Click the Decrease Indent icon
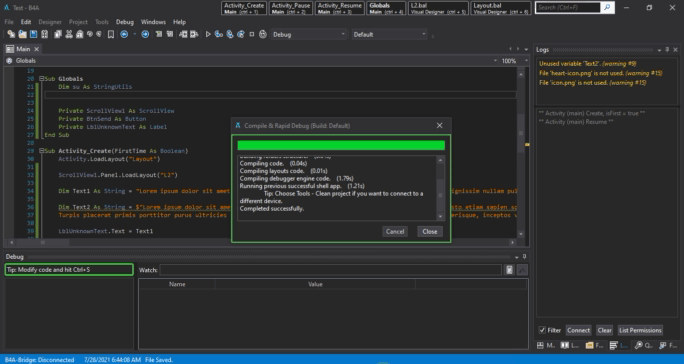The height and width of the screenshot is (364, 684). (x=183, y=34)
